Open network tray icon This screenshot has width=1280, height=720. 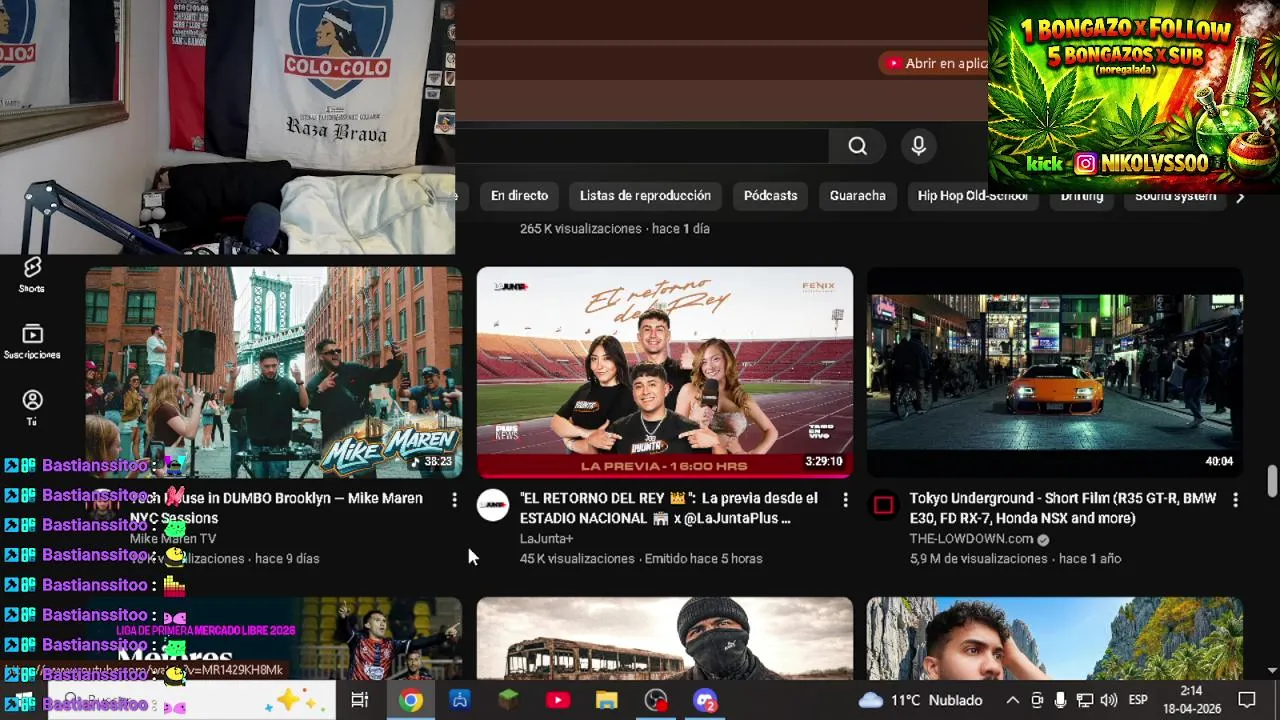[1084, 700]
